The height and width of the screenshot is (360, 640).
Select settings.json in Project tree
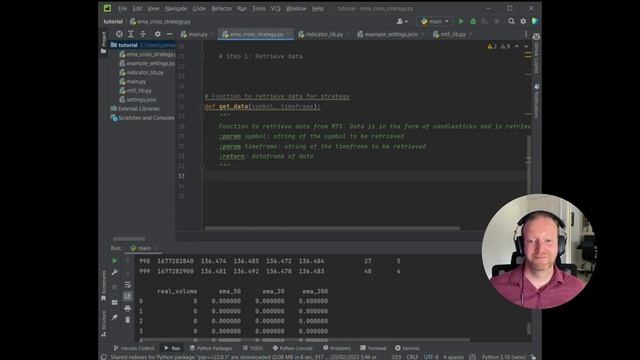pos(141,100)
